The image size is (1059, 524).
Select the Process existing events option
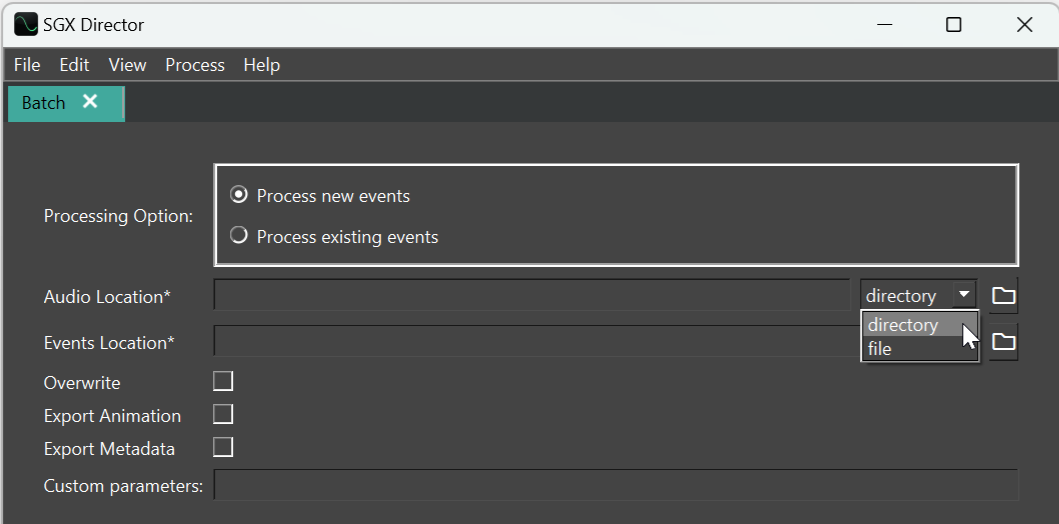pos(239,237)
